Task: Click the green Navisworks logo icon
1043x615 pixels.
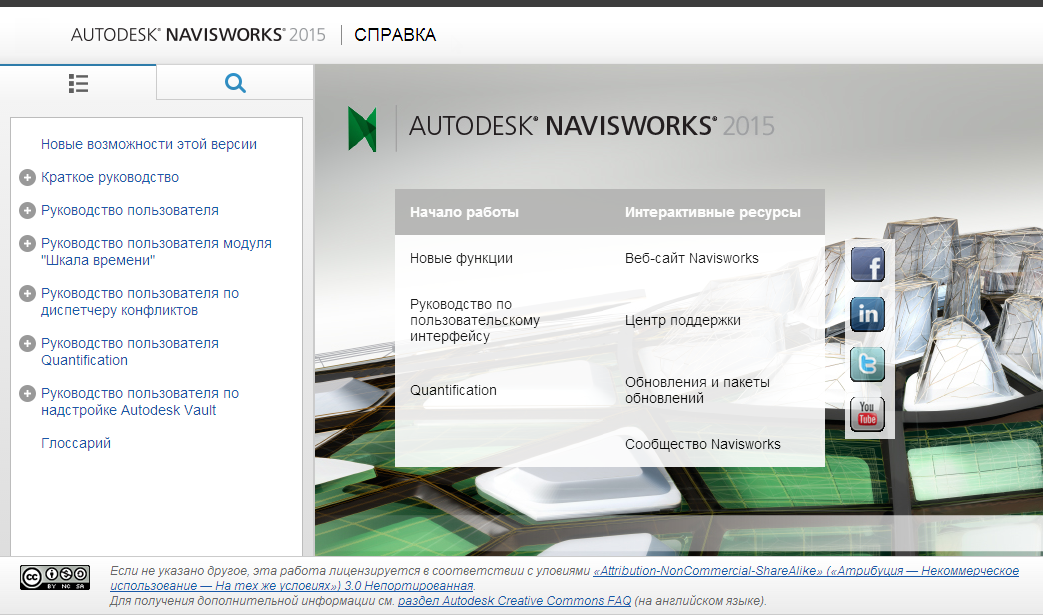Action: tap(362, 128)
